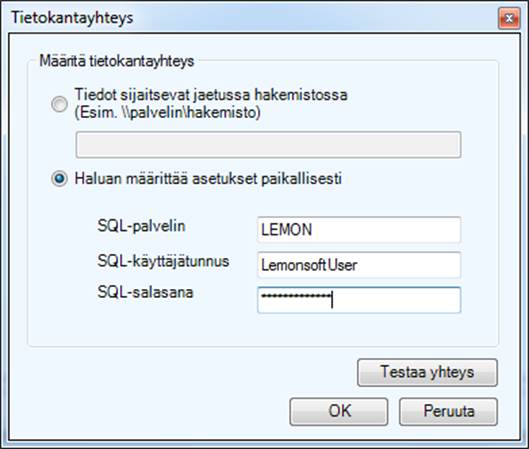Focus the SQL-palvelin field containing LEMON
529x449 pixels.
[359, 230]
